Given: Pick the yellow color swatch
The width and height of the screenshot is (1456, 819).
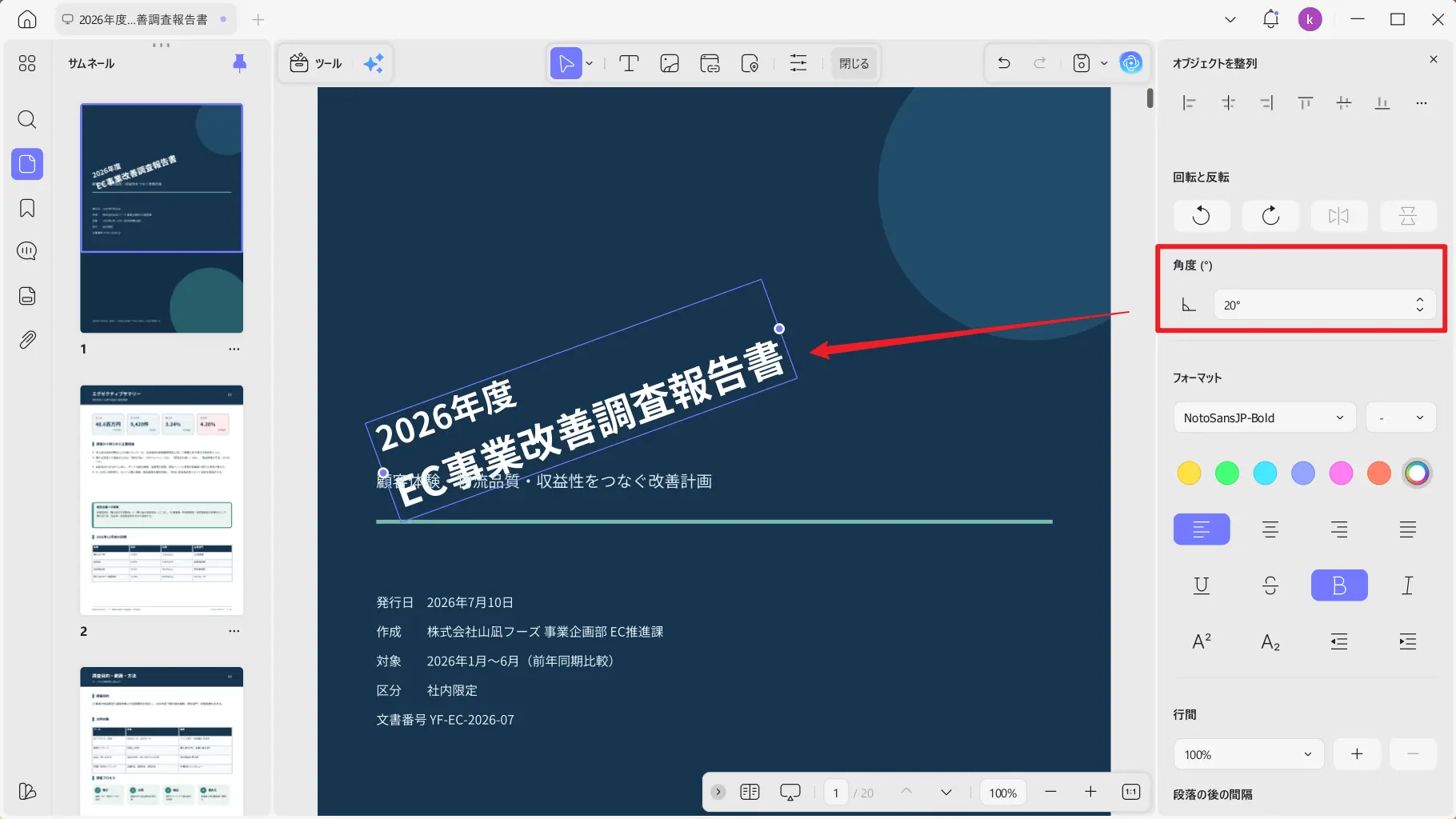Looking at the screenshot, I should click(1189, 473).
